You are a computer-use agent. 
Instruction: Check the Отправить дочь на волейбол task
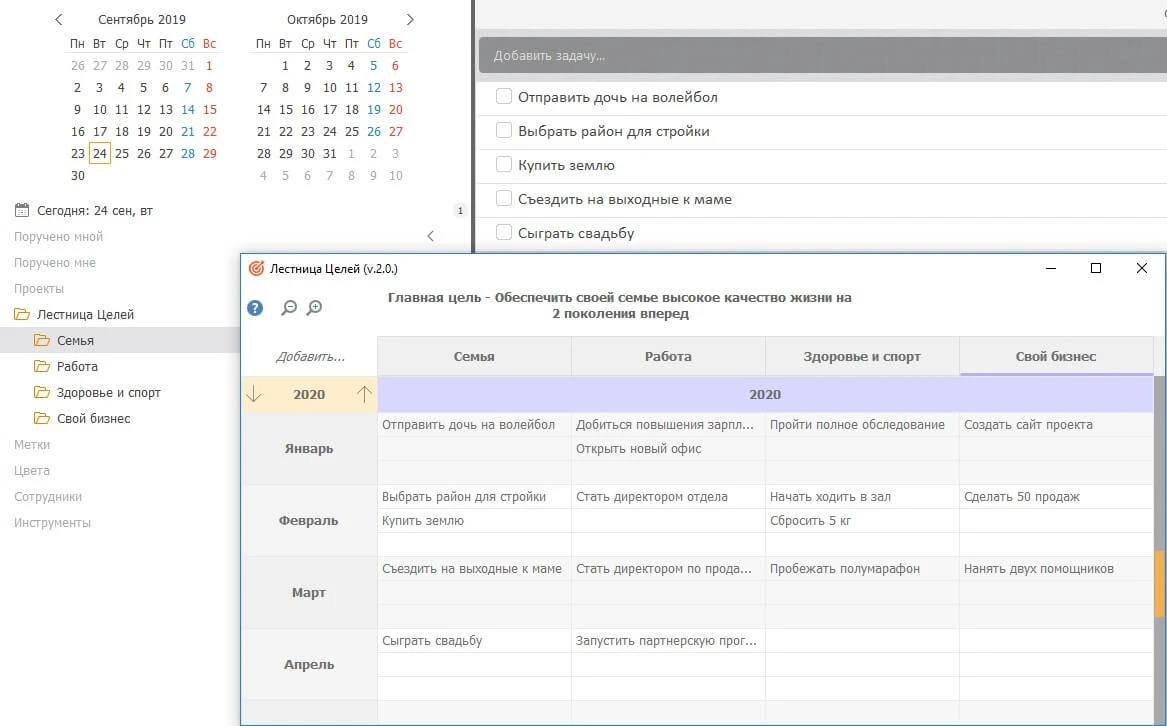tap(504, 97)
